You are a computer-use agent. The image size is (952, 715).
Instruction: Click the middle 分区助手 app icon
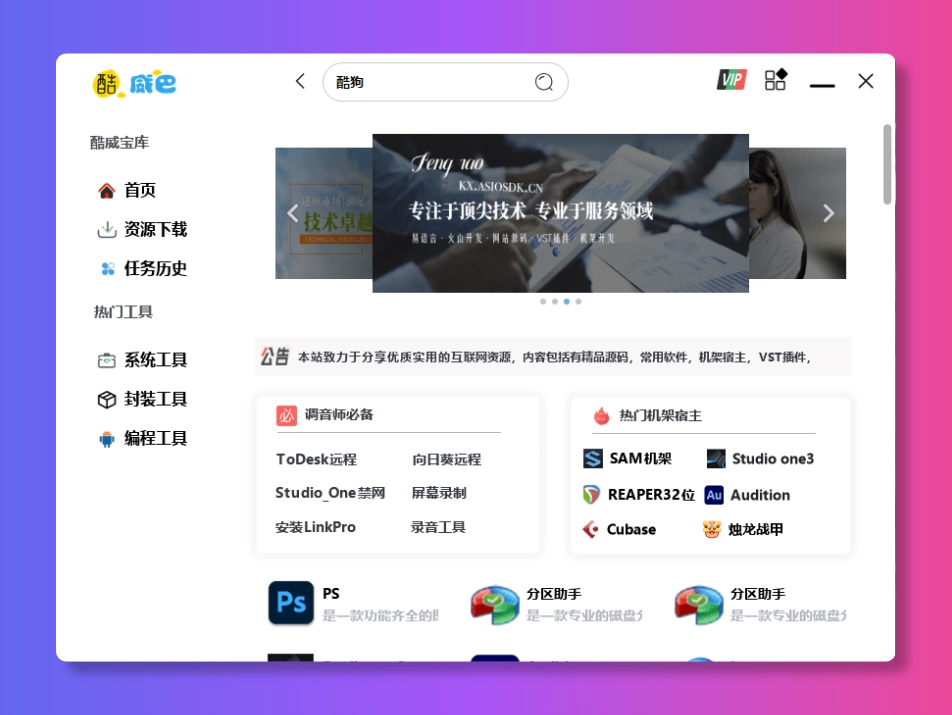[x=495, y=605]
